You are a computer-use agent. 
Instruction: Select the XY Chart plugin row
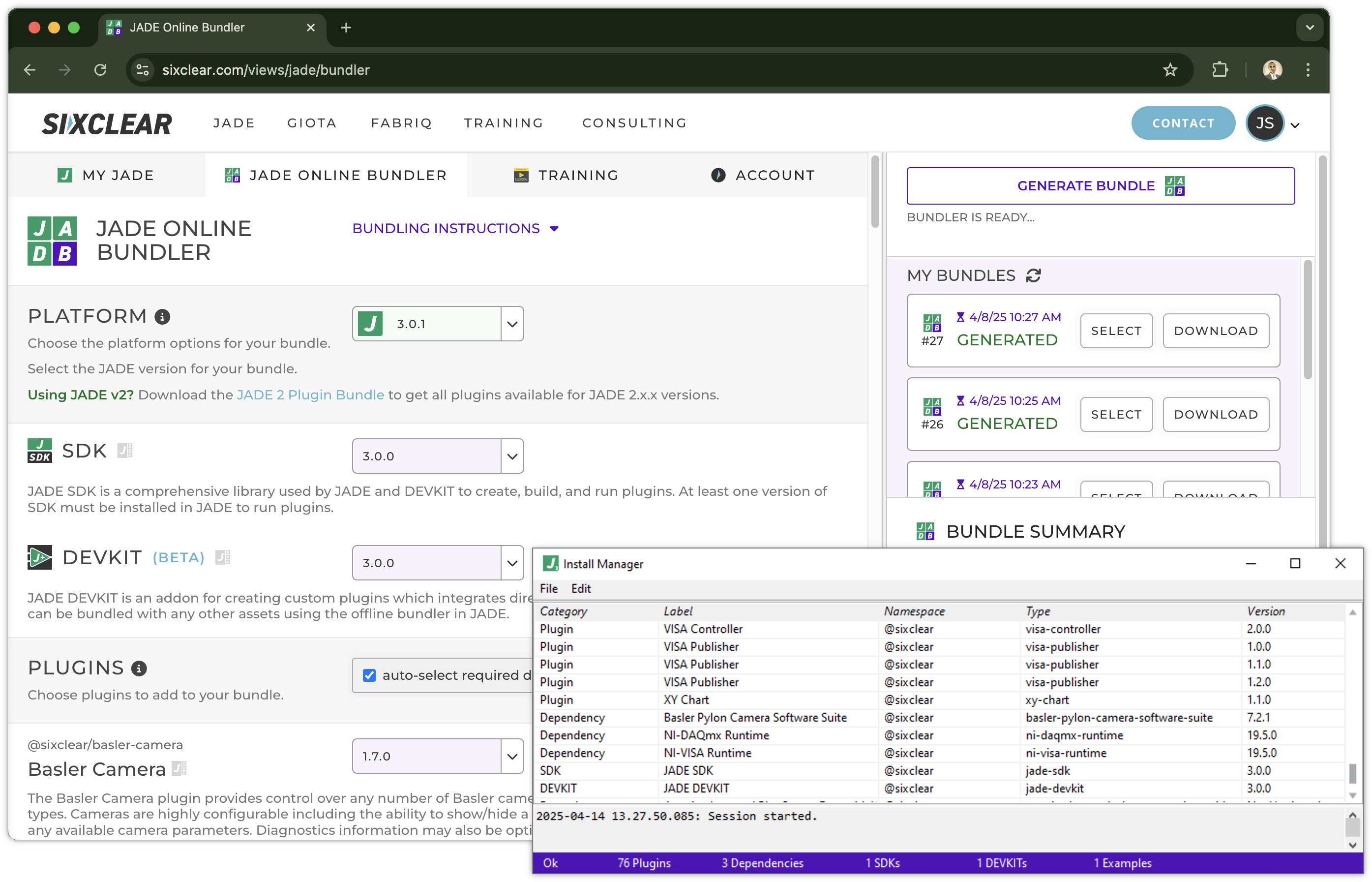tap(939, 700)
